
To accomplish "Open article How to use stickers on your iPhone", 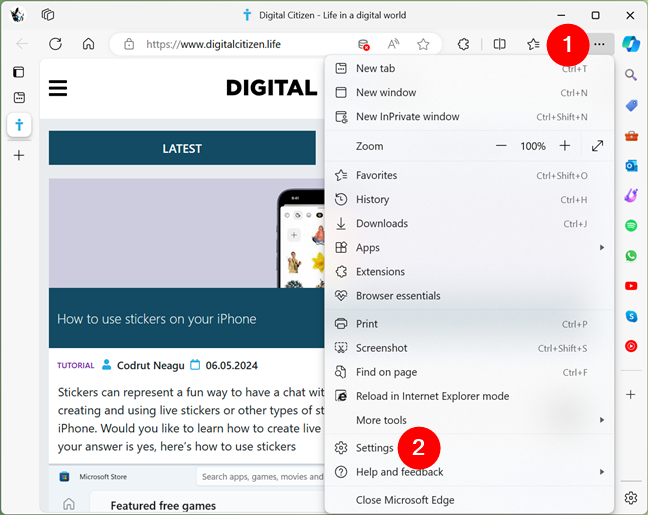I will [x=157, y=319].
